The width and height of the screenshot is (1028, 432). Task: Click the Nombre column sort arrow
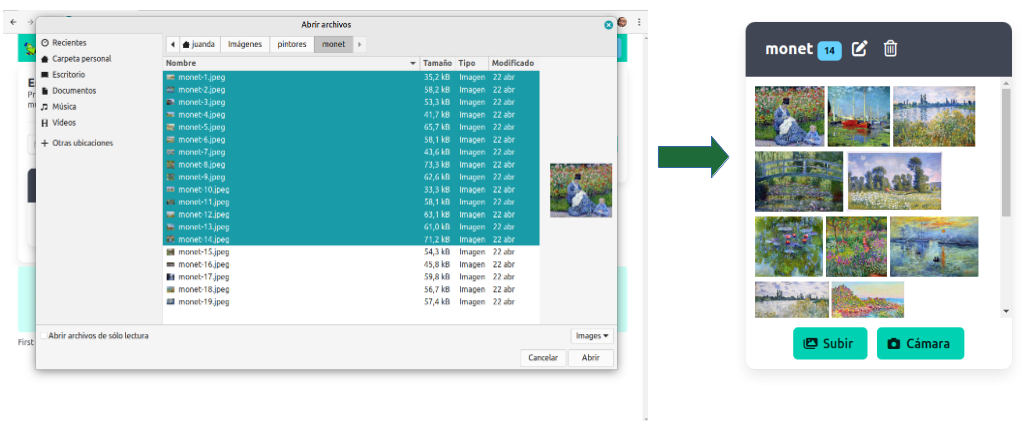(413, 63)
